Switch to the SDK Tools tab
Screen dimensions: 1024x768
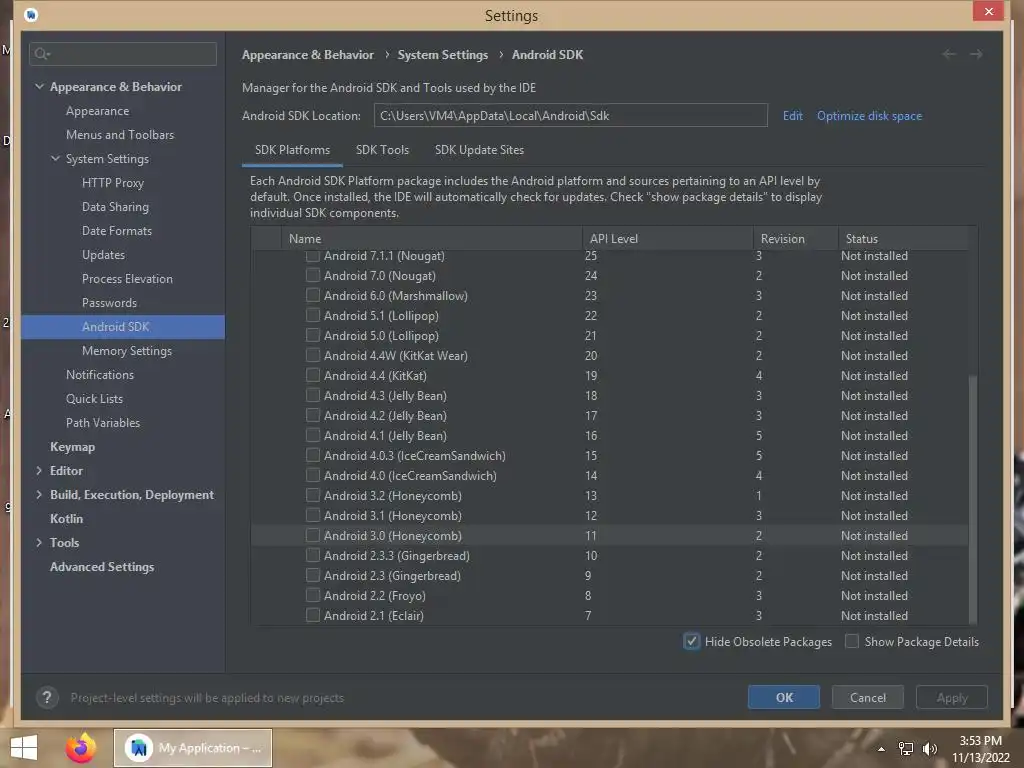click(382, 150)
